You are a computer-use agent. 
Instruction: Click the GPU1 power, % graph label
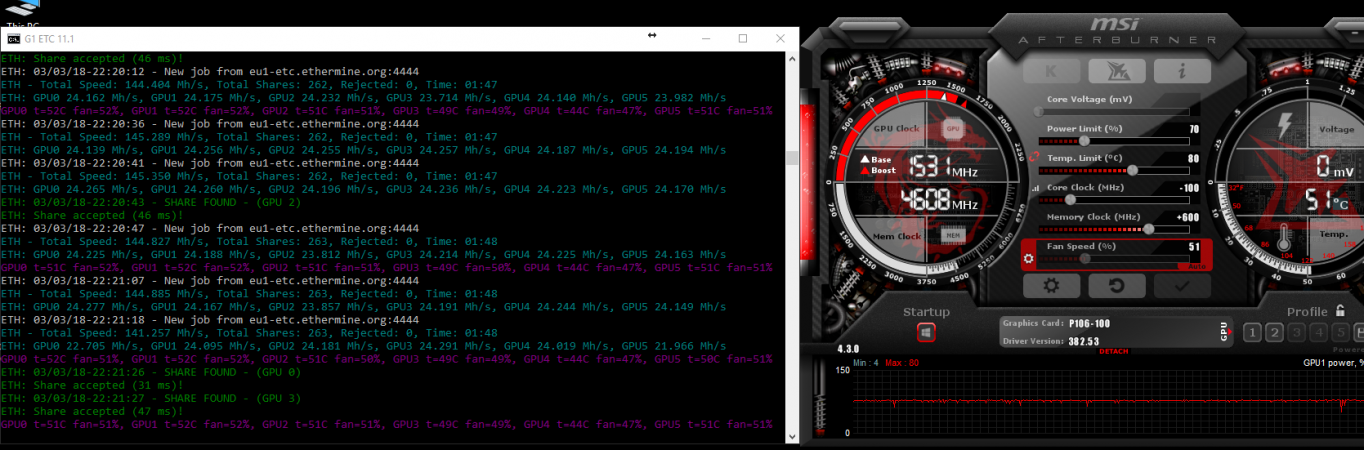(x=1333, y=363)
